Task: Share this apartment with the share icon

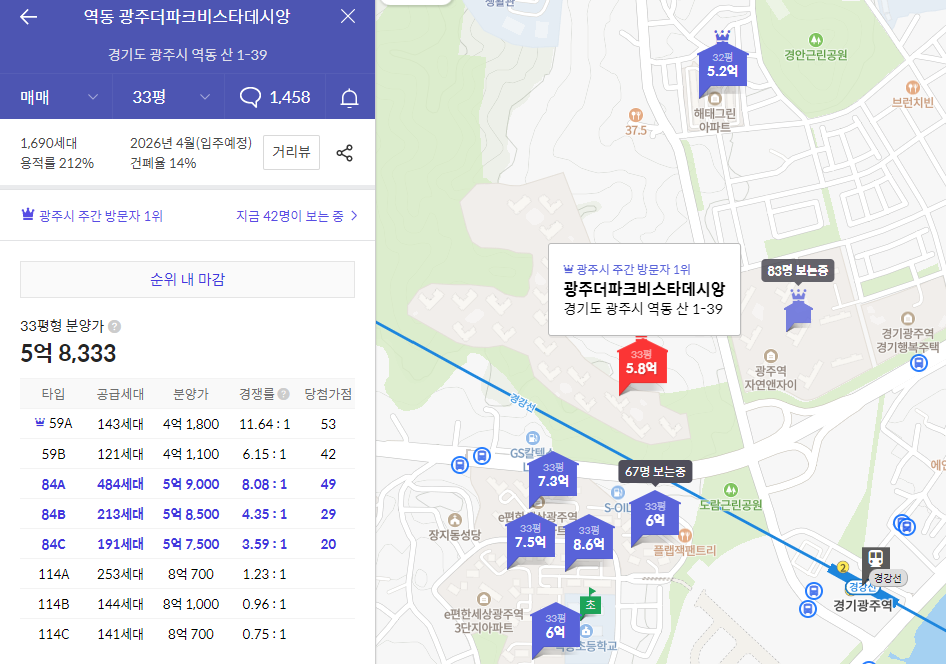Action: pos(344,153)
